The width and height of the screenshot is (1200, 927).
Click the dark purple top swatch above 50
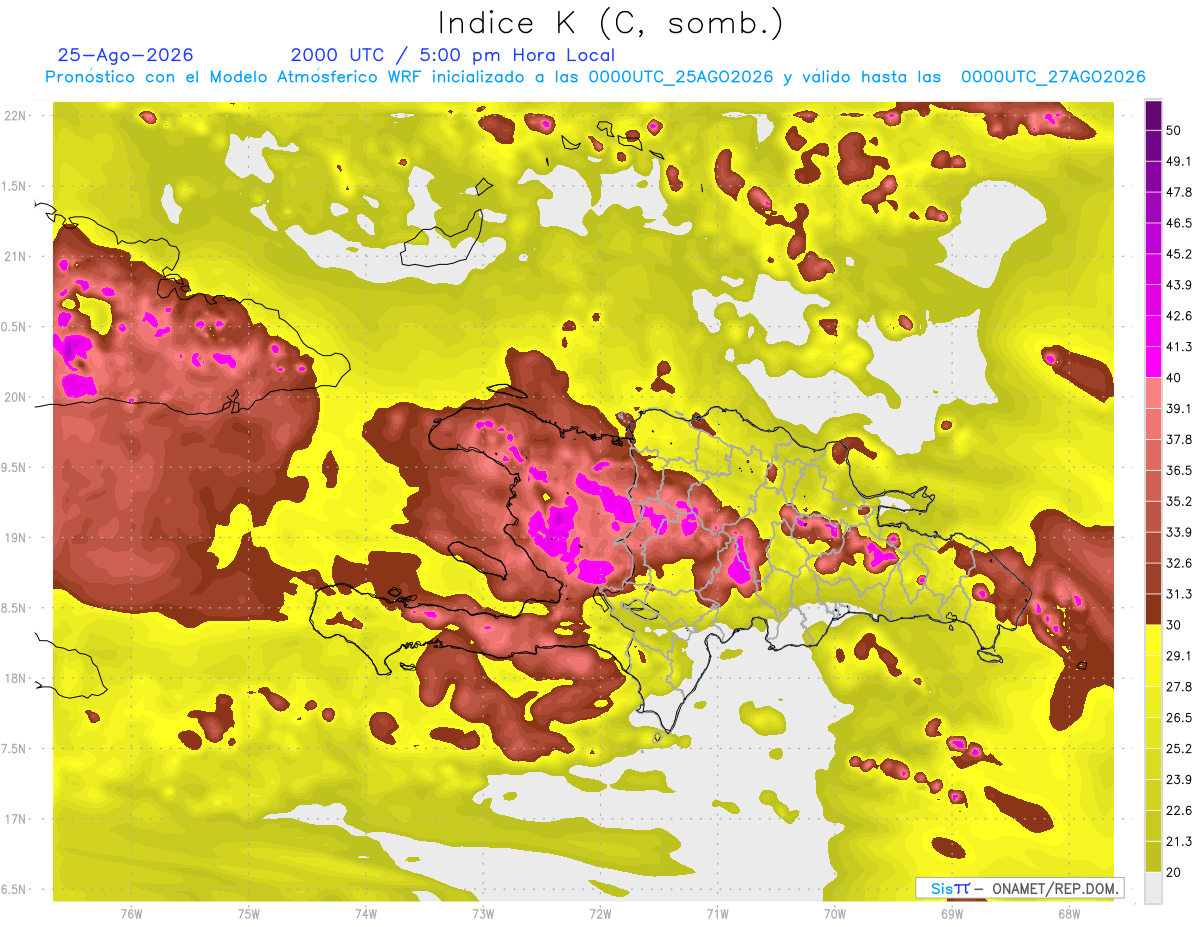coord(1153,117)
